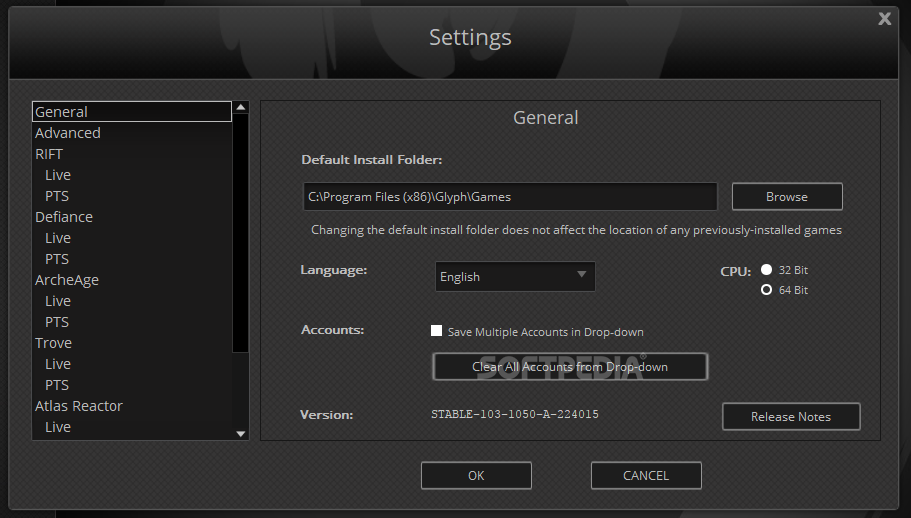Click the Browse button
Screen dimensions: 911x518
tap(787, 197)
